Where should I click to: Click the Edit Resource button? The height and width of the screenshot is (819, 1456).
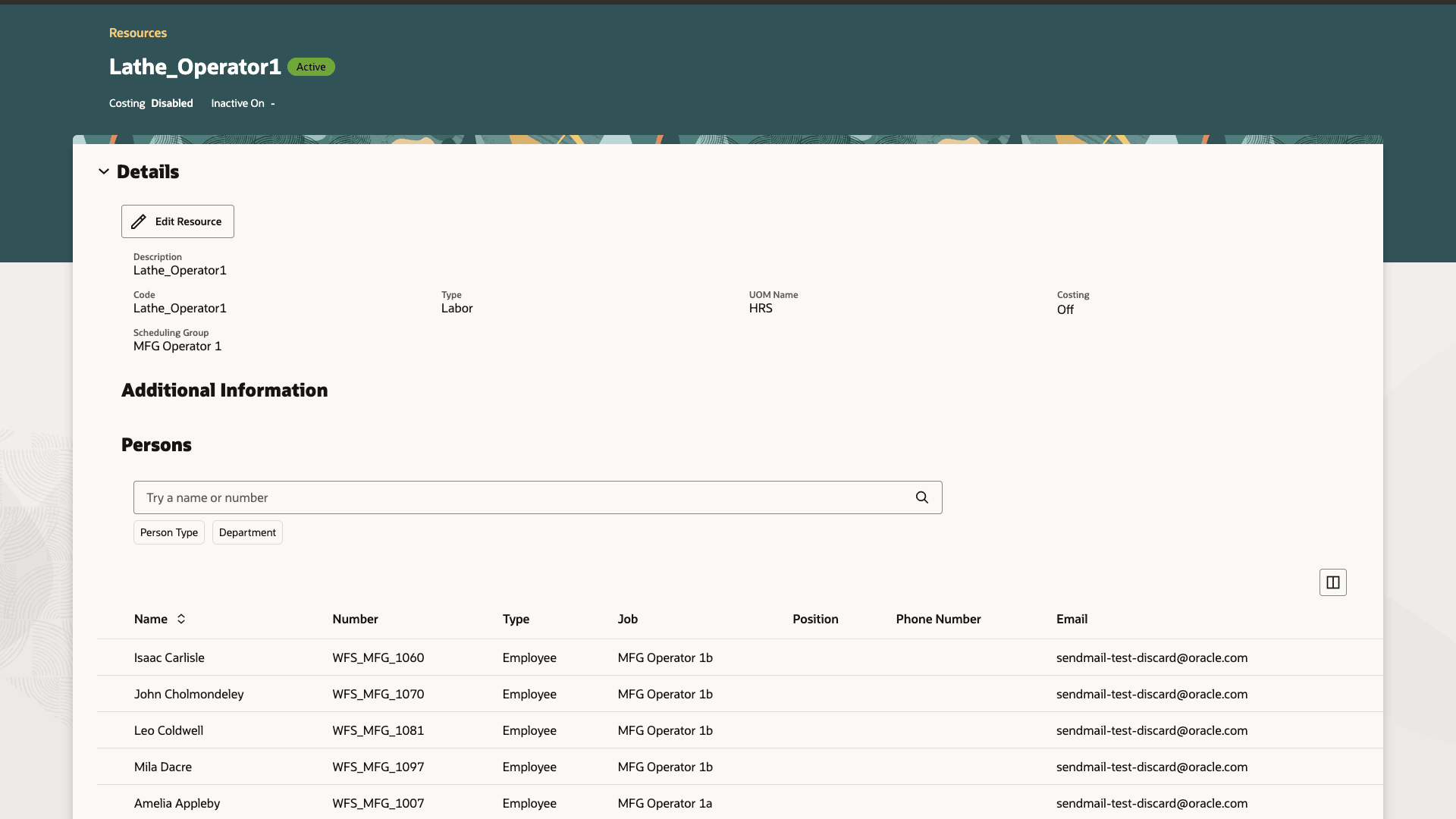pyautogui.click(x=177, y=221)
